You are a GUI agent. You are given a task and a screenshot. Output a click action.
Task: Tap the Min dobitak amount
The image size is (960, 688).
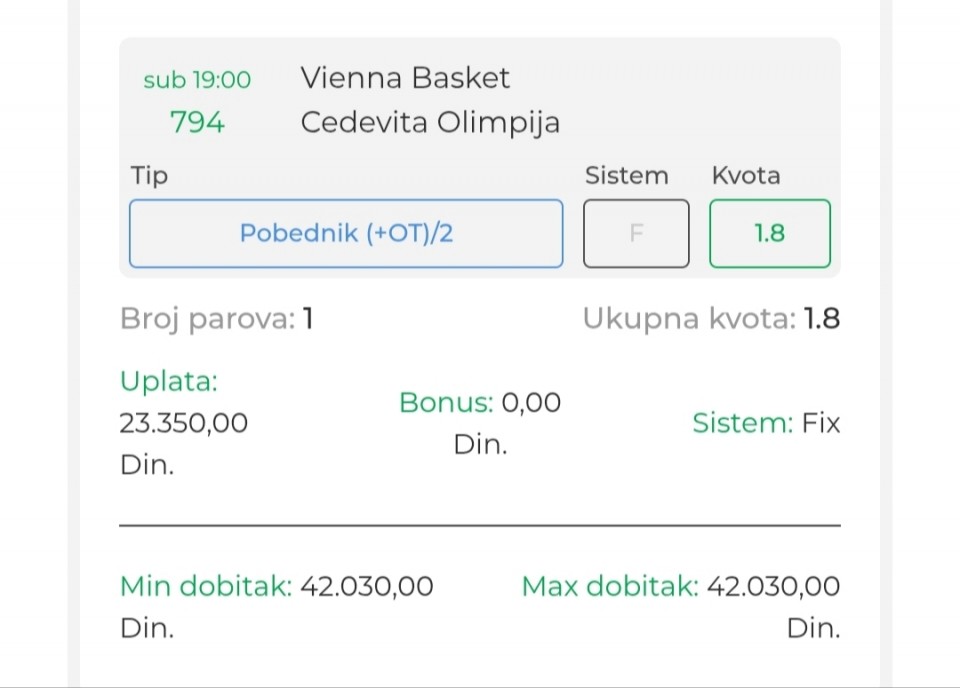point(367,586)
